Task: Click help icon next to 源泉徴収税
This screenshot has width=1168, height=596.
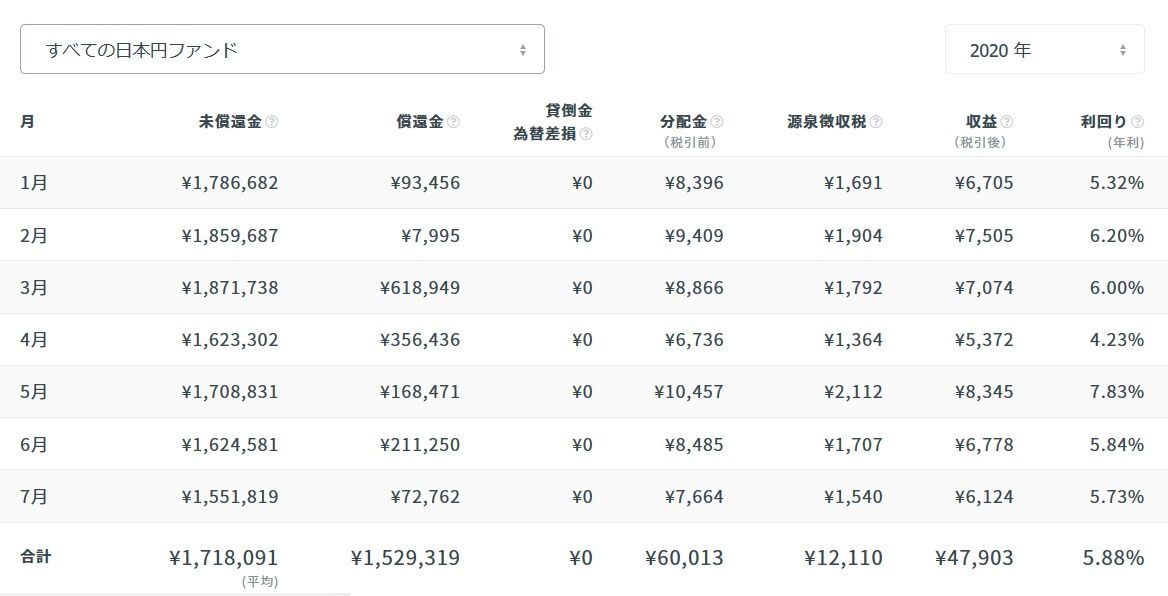Action: point(876,121)
